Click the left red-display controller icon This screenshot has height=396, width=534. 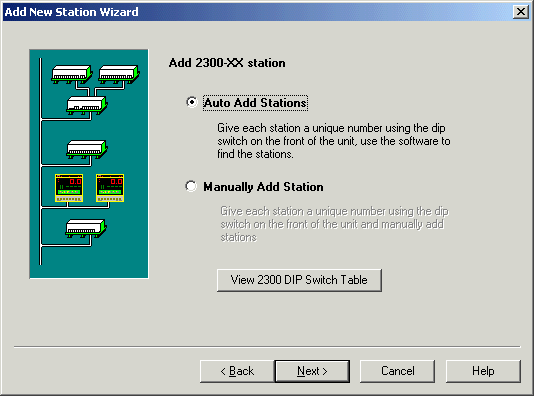click(69, 188)
